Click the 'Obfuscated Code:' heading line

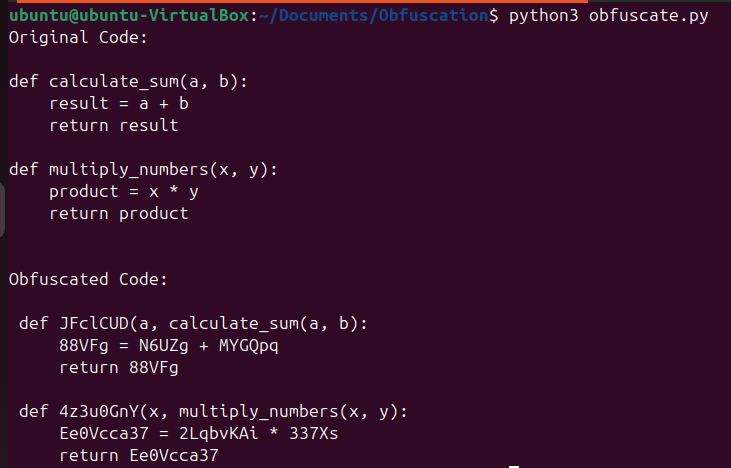click(88, 279)
